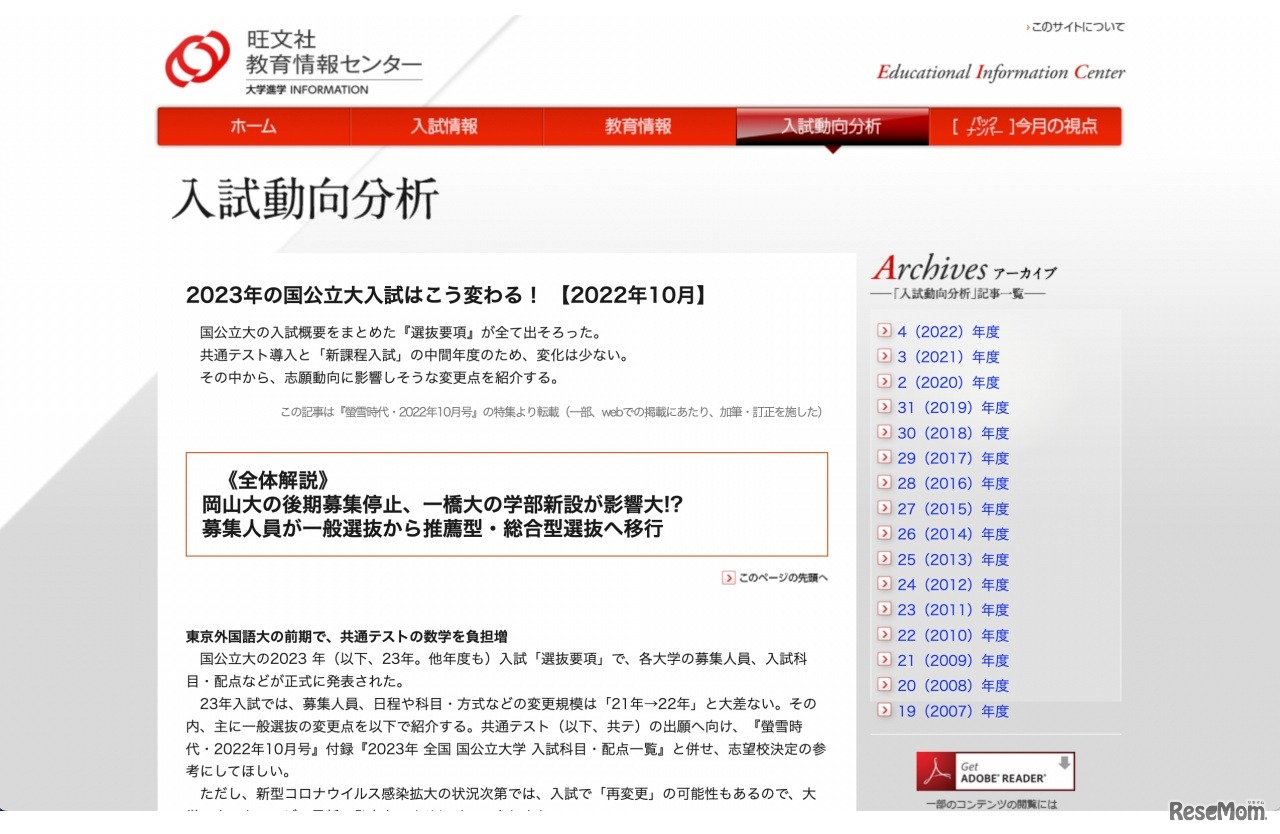This screenshot has width=1280, height=834.
Task: Click the ReseMom logo watermark
Action: (x=1217, y=811)
